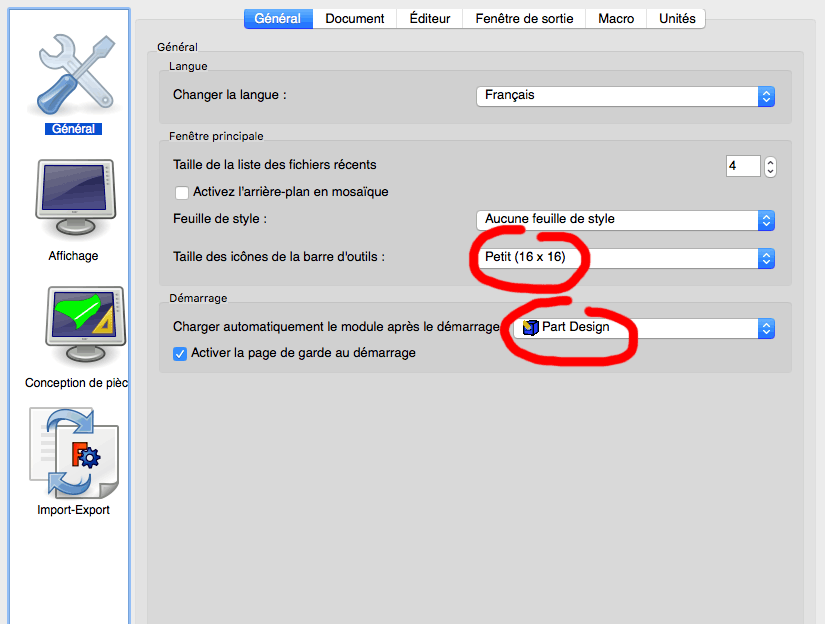Open the toolbar icon size Petit dropdown
825x624 pixels.
(x=625, y=258)
